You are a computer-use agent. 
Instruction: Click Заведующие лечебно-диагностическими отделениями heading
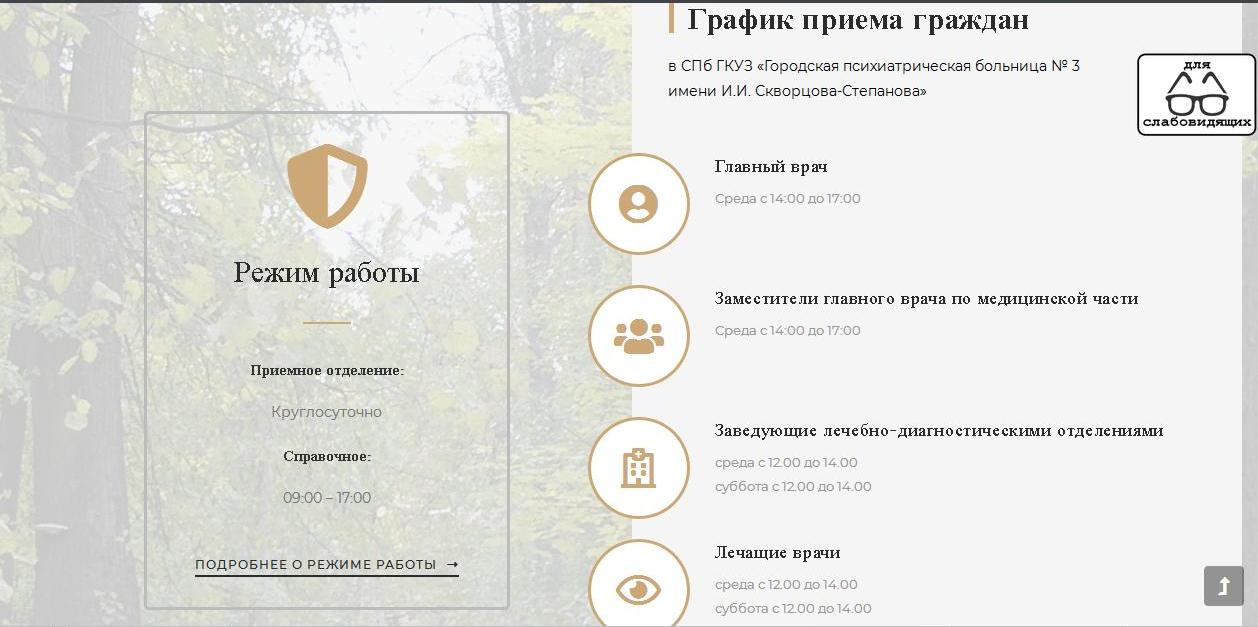[938, 431]
